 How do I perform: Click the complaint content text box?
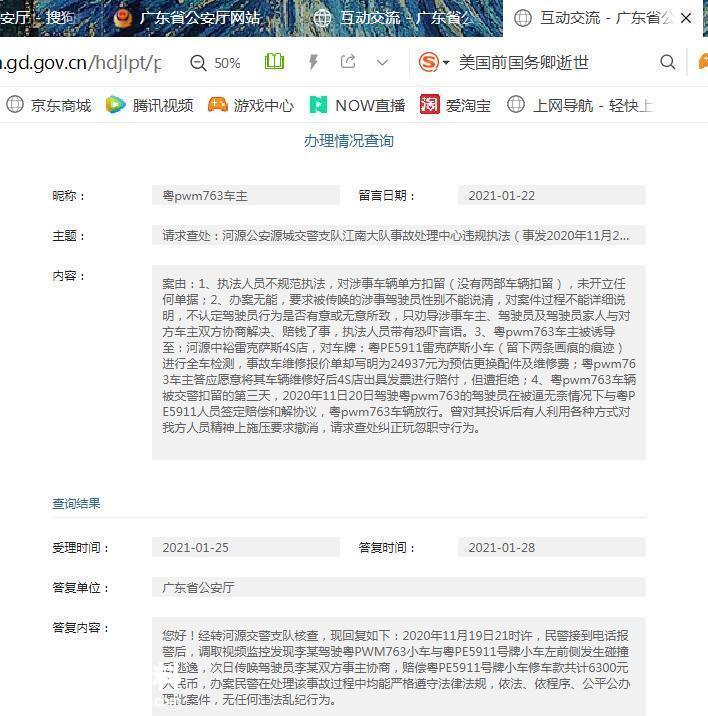(399, 363)
